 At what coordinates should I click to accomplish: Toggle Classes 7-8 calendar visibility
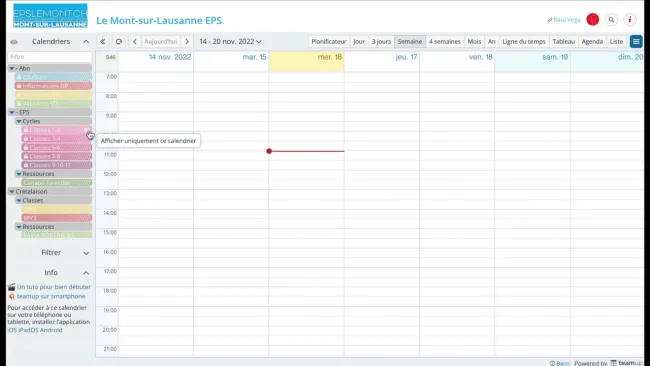click(56, 156)
